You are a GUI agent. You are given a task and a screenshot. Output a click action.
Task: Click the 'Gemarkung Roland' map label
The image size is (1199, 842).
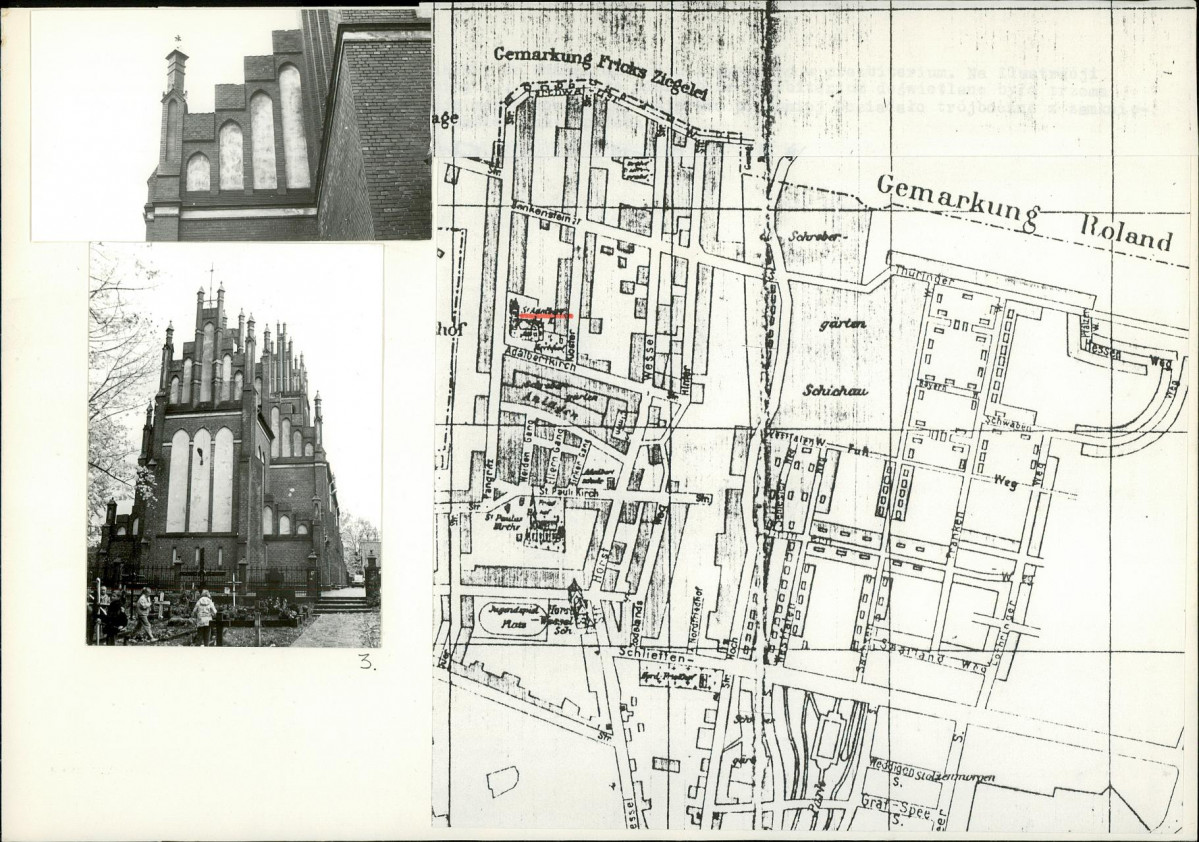tap(1021, 212)
